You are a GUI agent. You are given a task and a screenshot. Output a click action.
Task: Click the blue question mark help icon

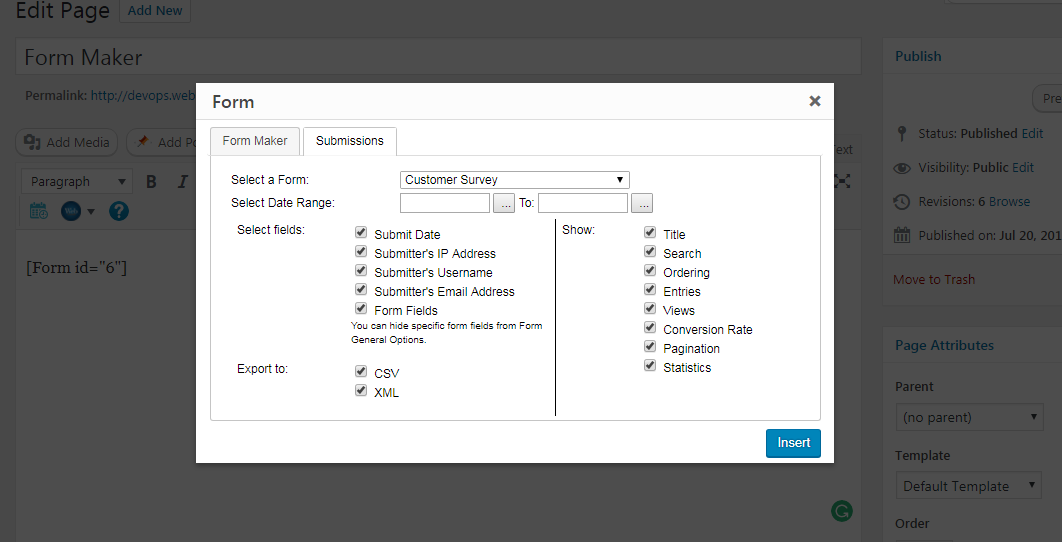click(119, 211)
